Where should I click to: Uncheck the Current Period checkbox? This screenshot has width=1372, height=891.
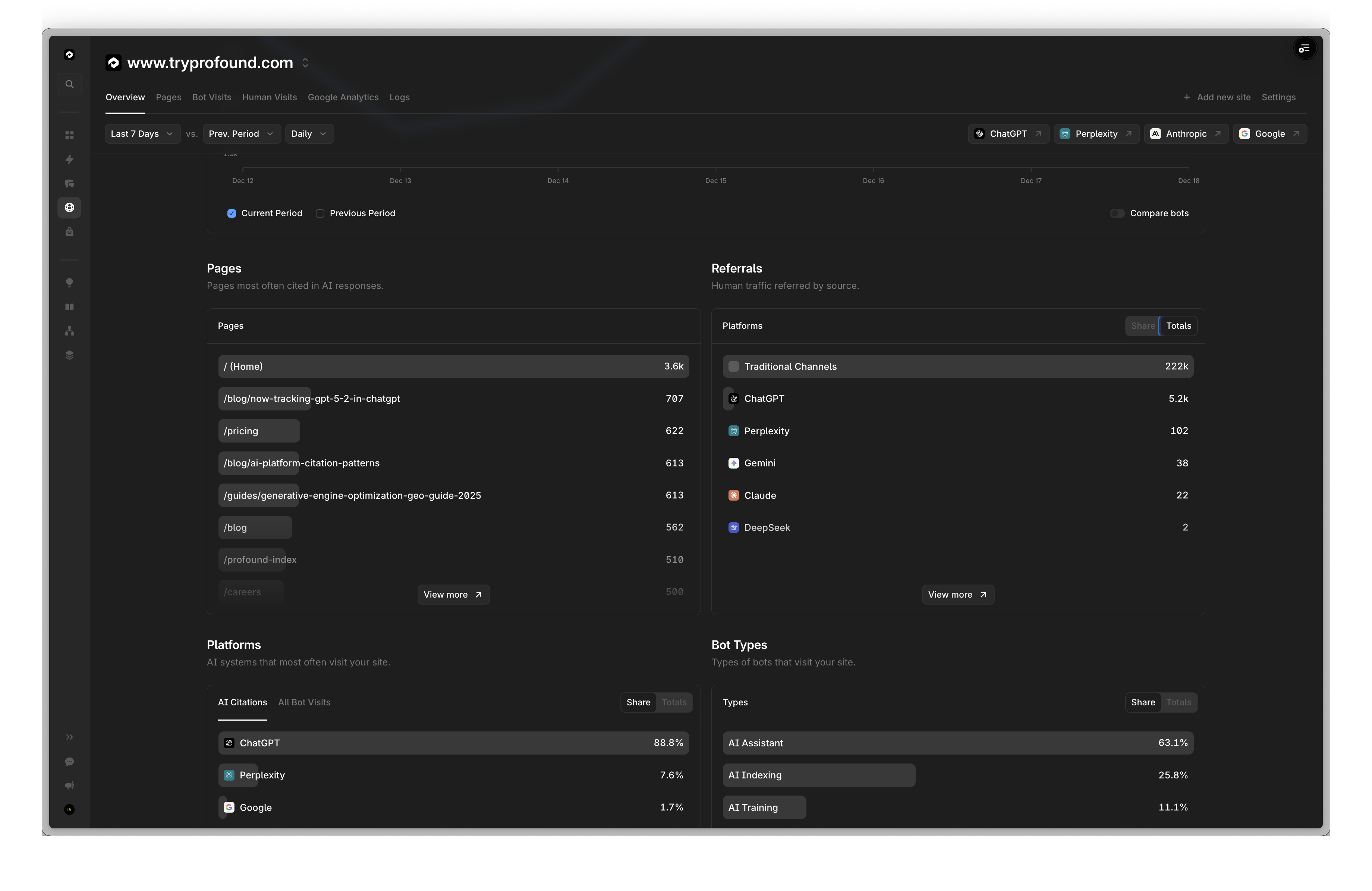tap(232, 213)
